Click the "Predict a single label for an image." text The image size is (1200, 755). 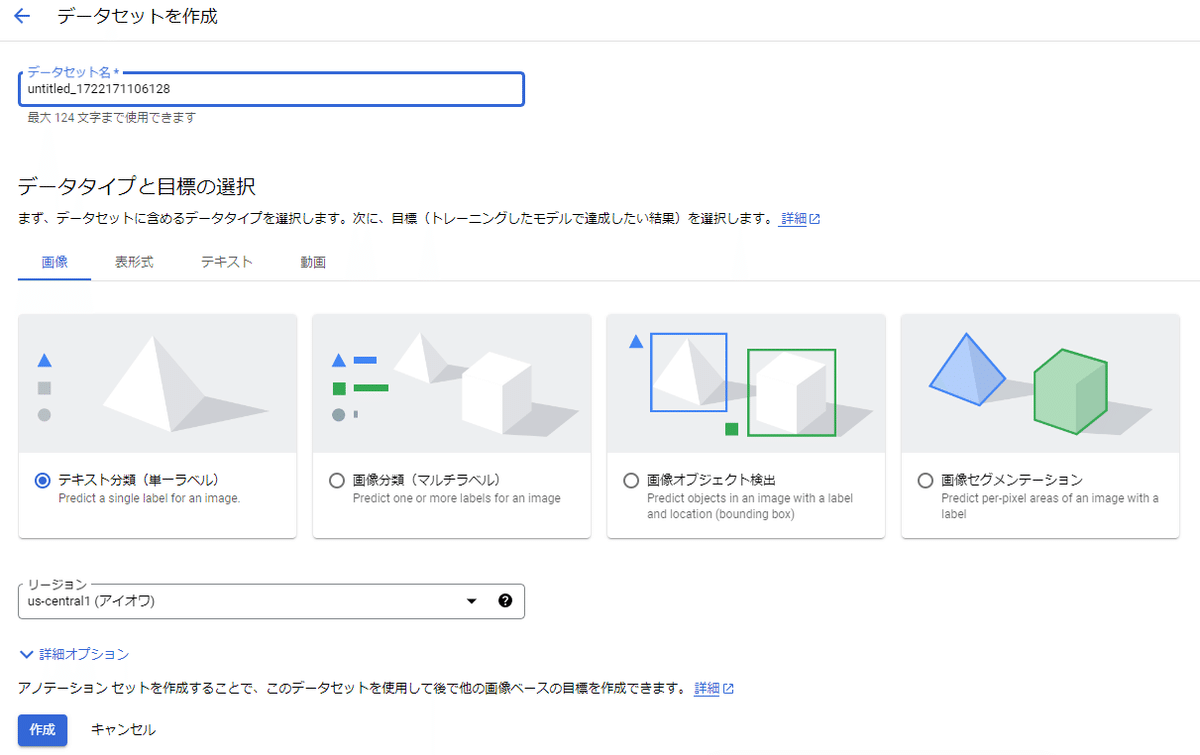pyautogui.click(x=149, y=498)
